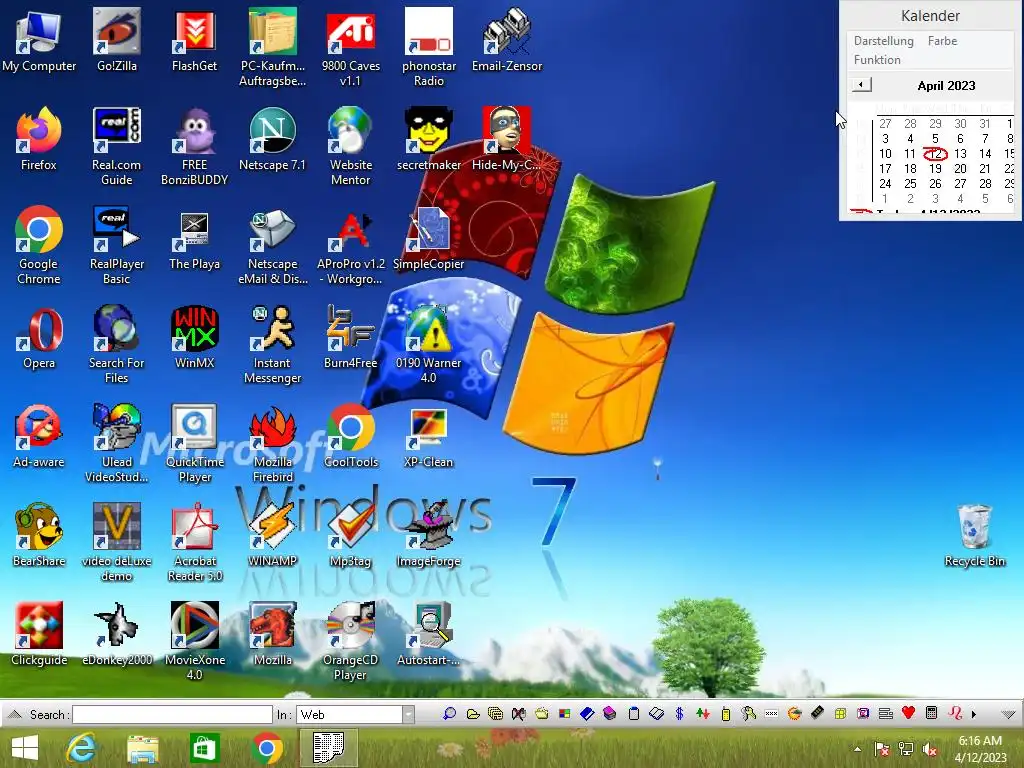Select the Netscape 7.1 desktop icon
The image size is (1024, 768).
(x=272, y=139)
